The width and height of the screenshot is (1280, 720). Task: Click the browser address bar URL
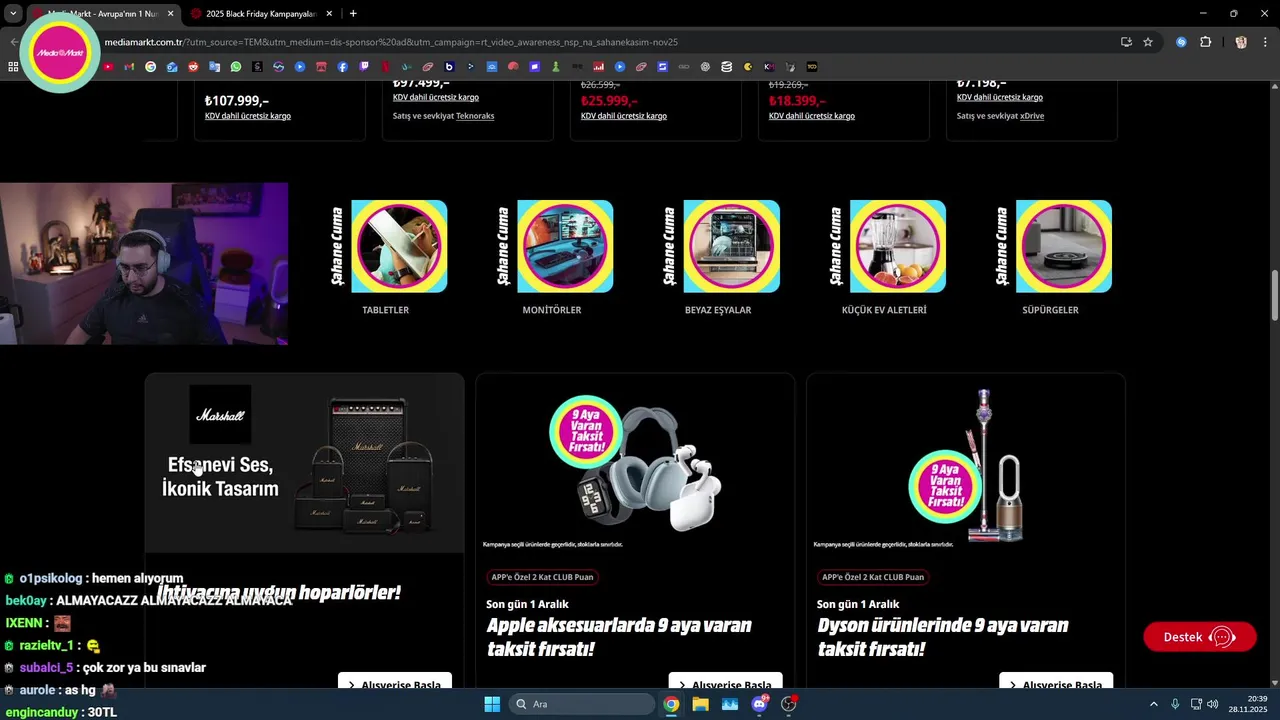click(x=391, y=42)
